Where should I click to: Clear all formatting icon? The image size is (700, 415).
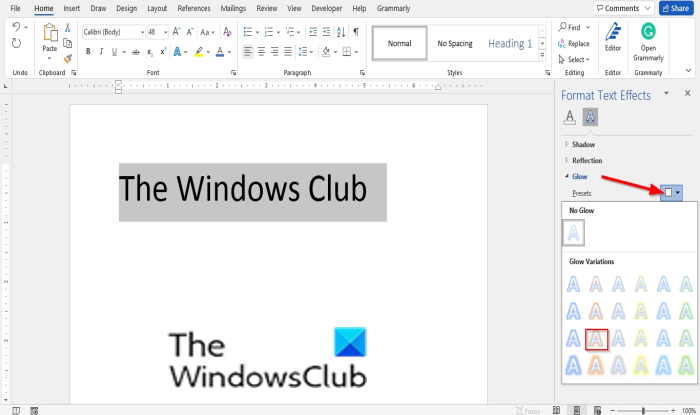click(227, 32)
